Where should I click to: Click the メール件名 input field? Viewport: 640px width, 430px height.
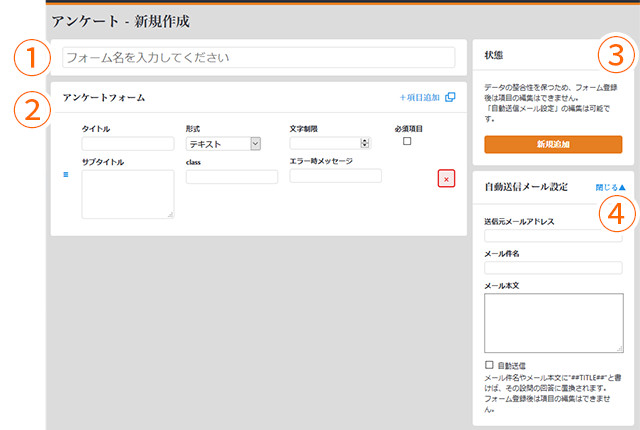(552, 268)
